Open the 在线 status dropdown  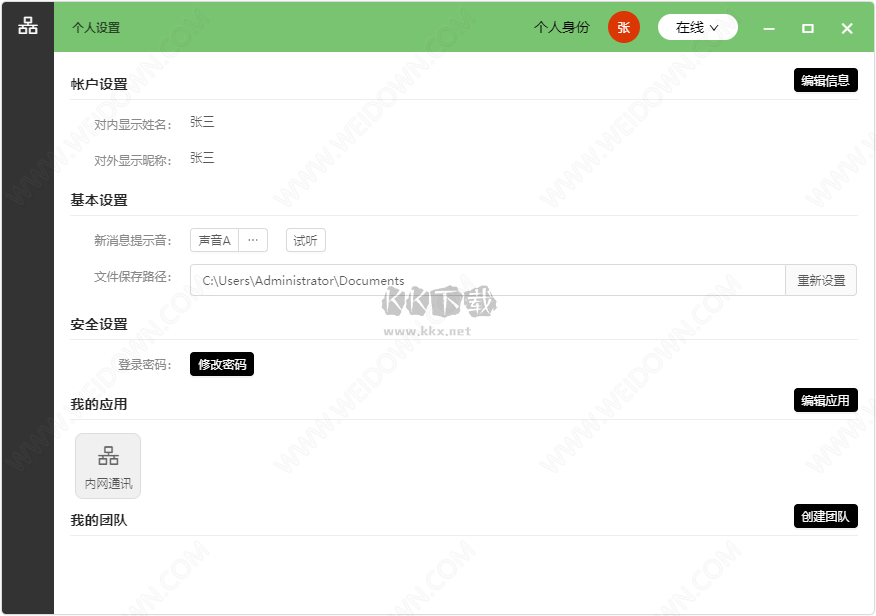(697, 27)
